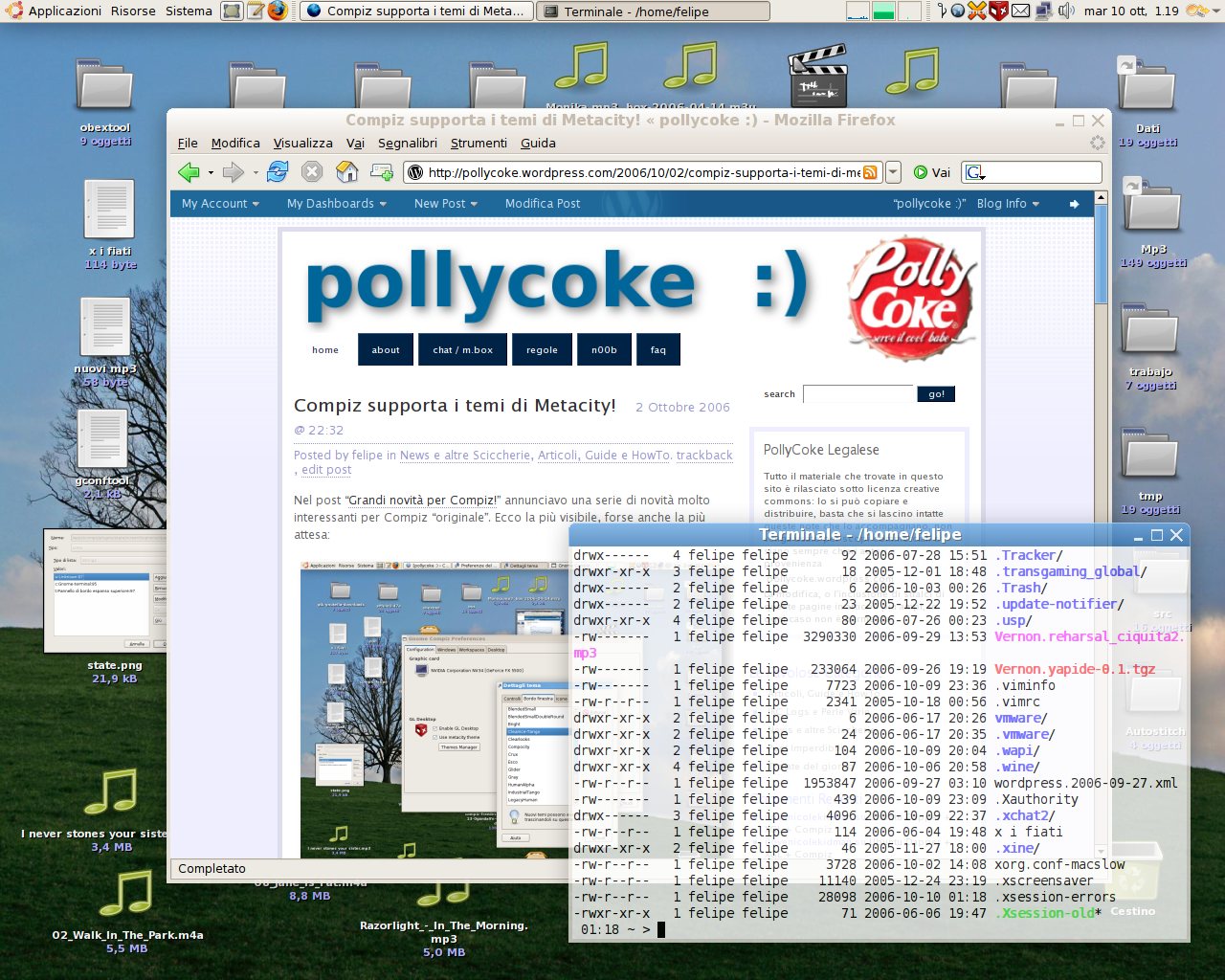Open Forward history dropdown arrow
The width and height of the screenshot is (1225, 980).
pos(255,173)
